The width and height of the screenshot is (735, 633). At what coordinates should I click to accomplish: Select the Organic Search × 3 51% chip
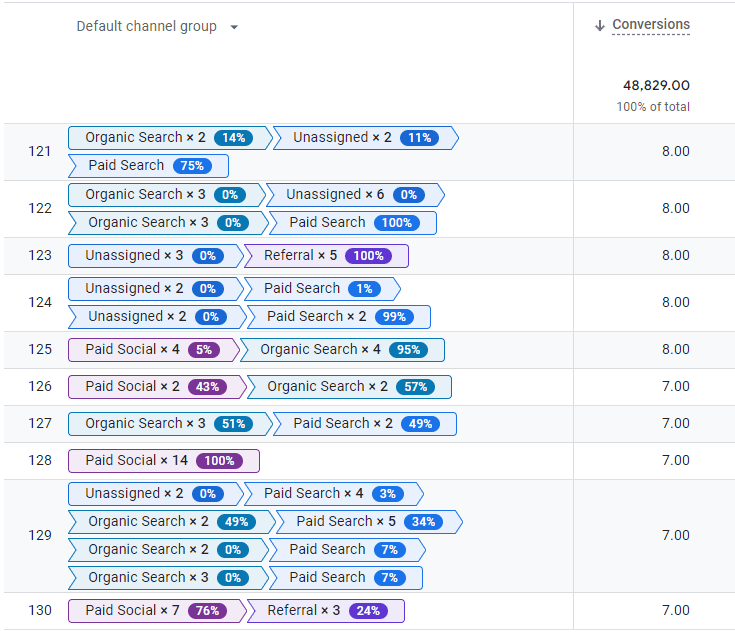point(169,424)
